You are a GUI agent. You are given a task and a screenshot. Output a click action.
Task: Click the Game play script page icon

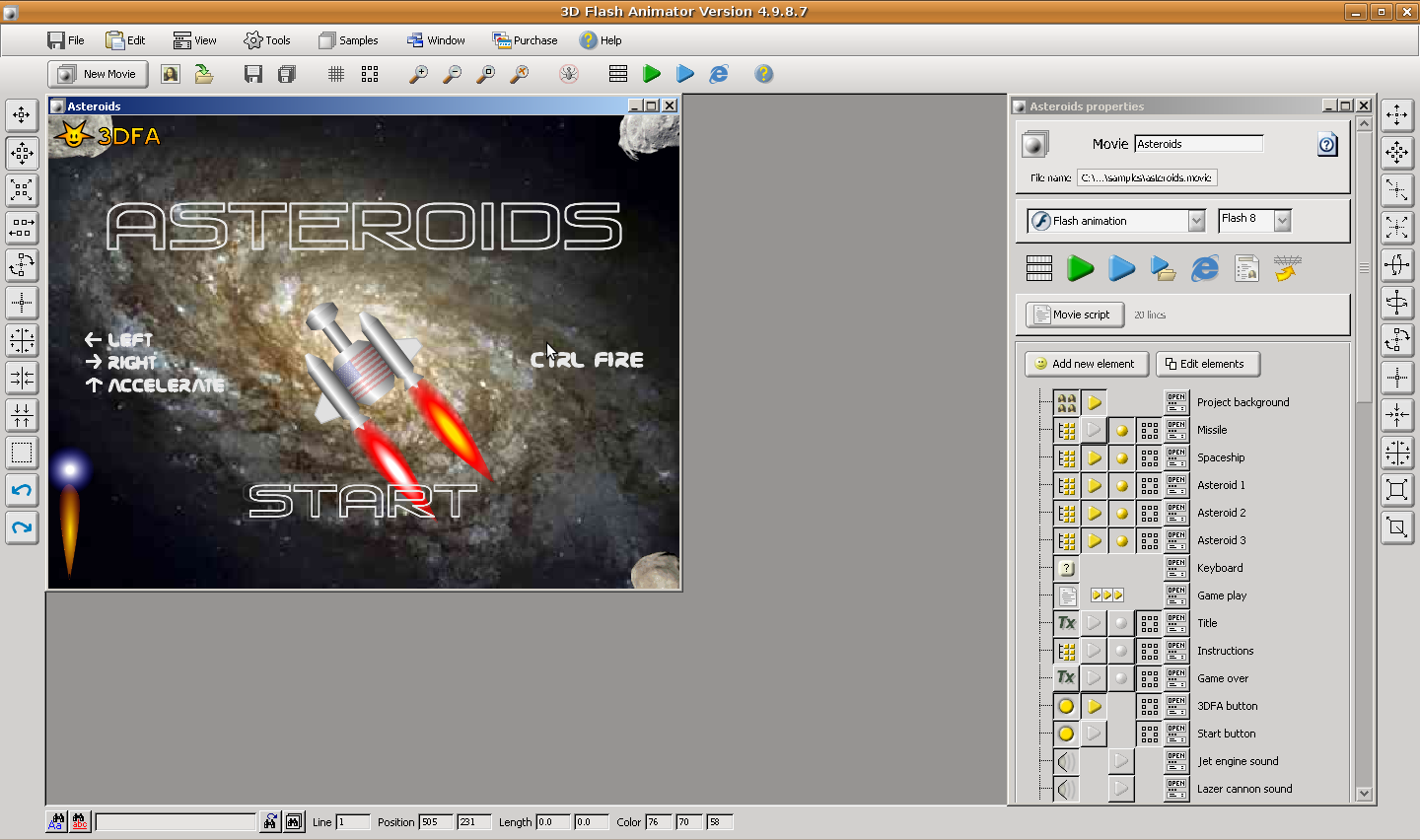pos(1066,595)
